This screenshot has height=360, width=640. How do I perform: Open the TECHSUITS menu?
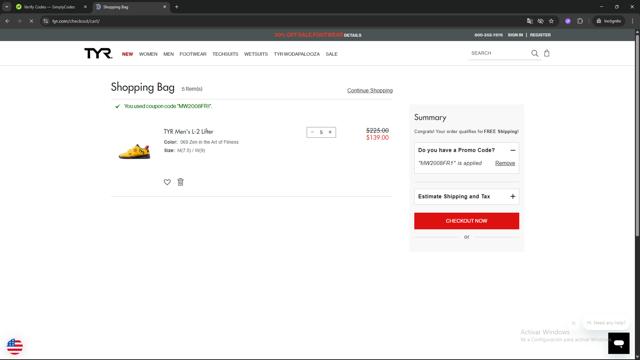[225, 54]
